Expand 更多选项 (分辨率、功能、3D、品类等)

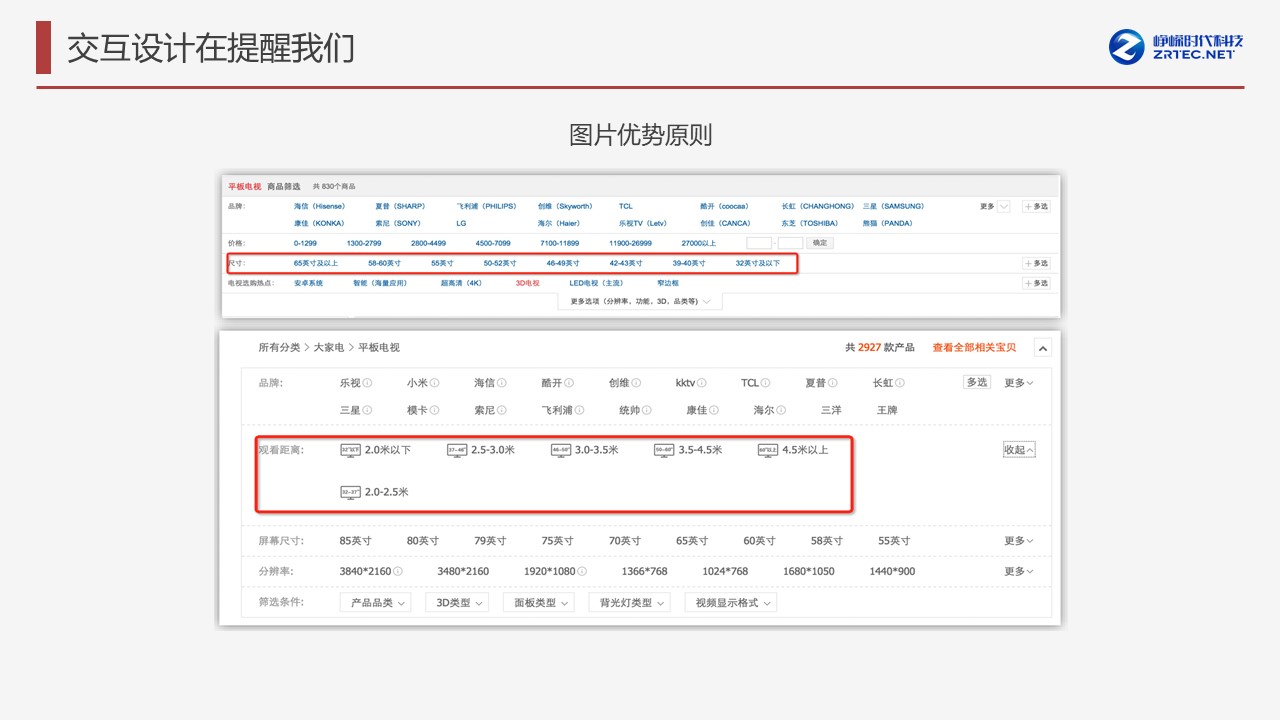click(x=640, y=301)
